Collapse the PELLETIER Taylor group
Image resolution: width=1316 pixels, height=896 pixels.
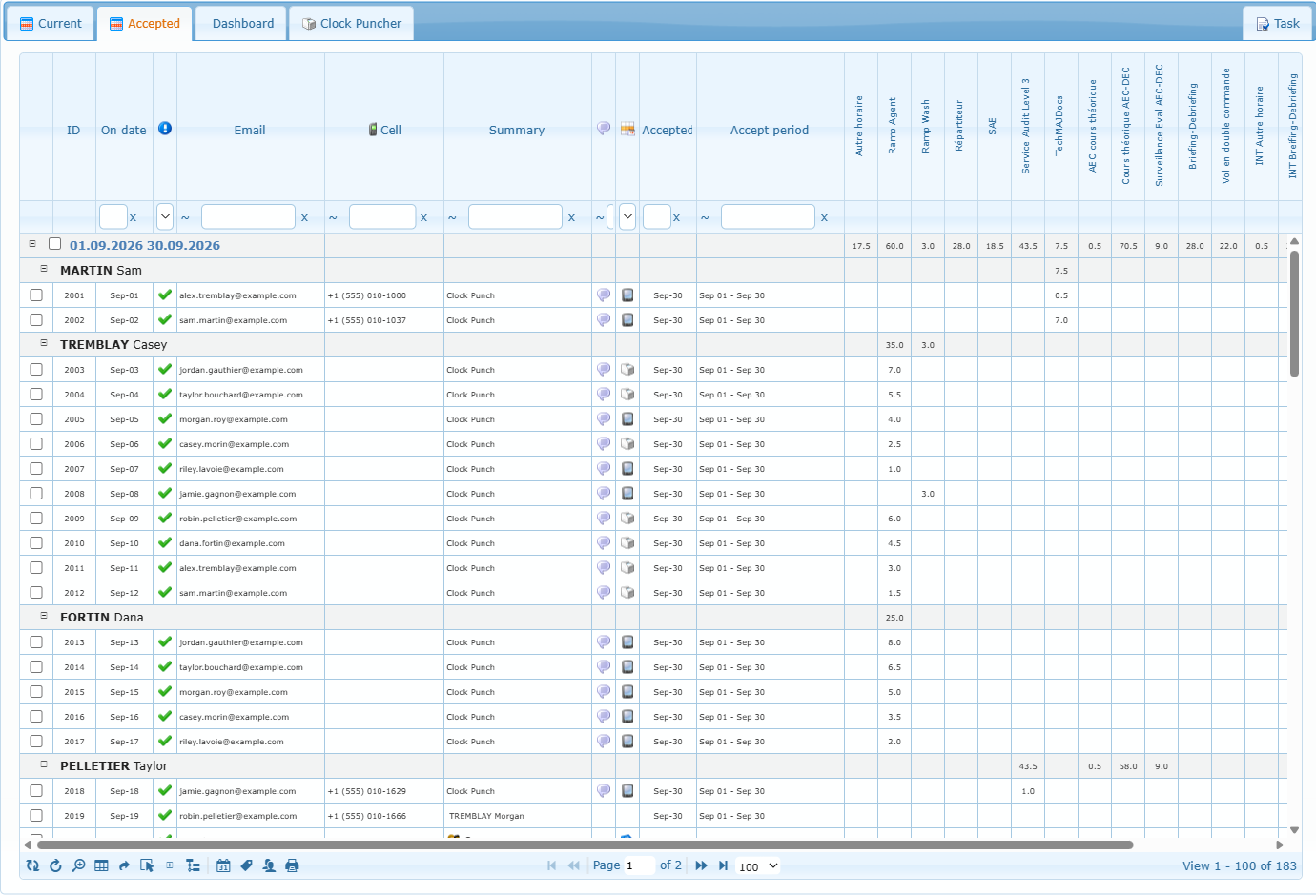coord(44,764)
